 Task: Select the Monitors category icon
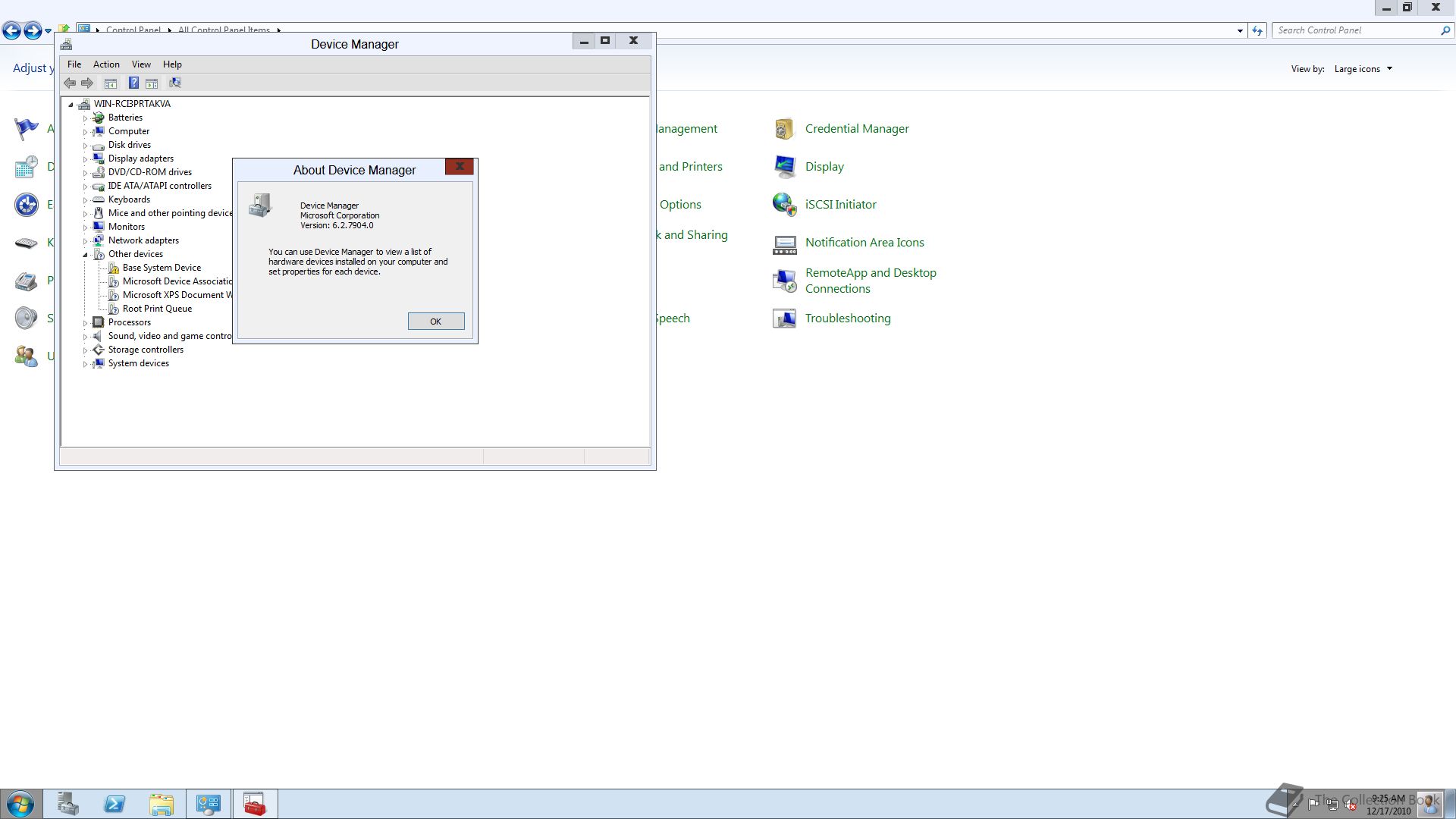point(98,227)
